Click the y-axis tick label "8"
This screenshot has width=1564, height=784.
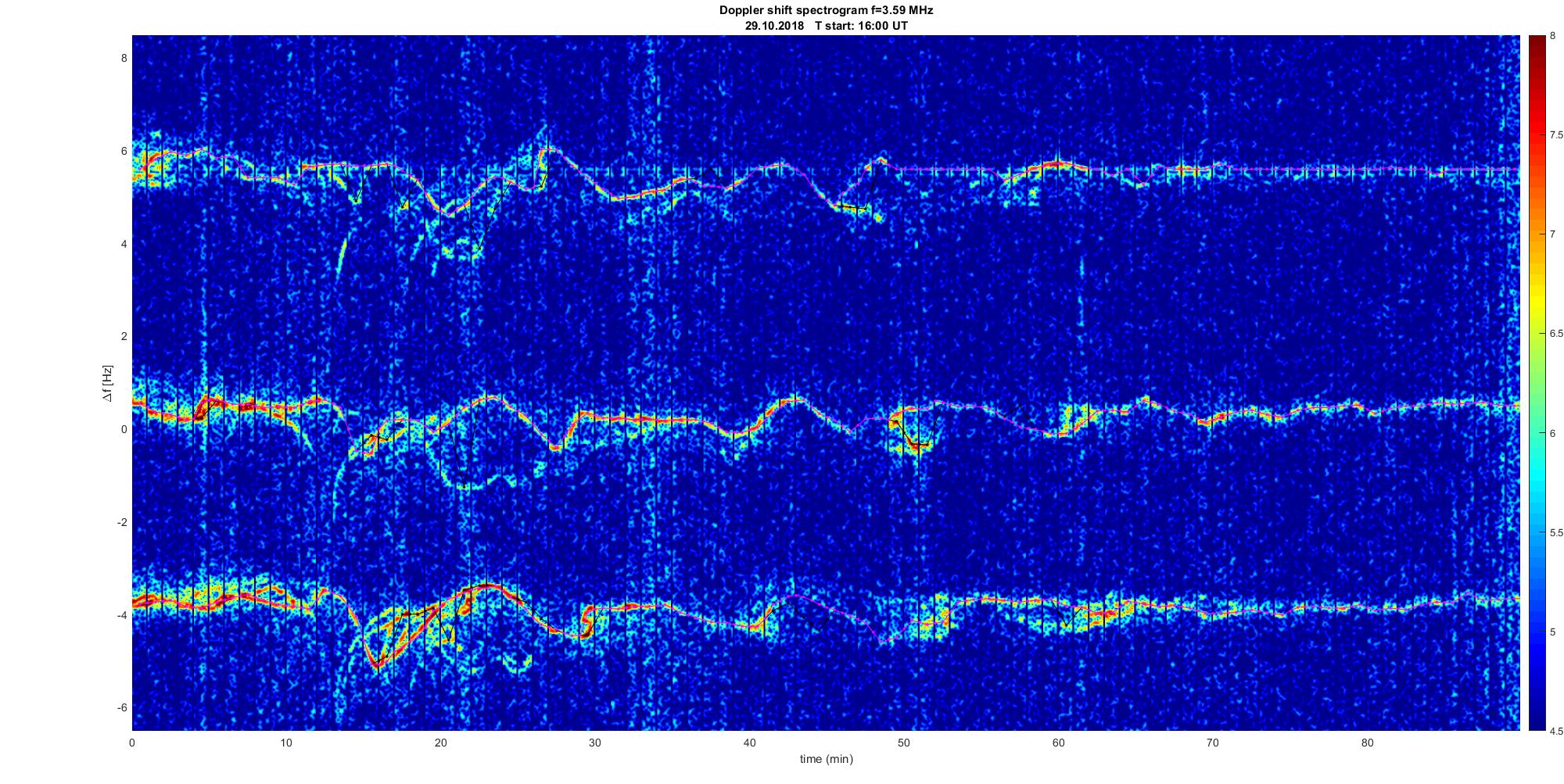coord(124,58)
